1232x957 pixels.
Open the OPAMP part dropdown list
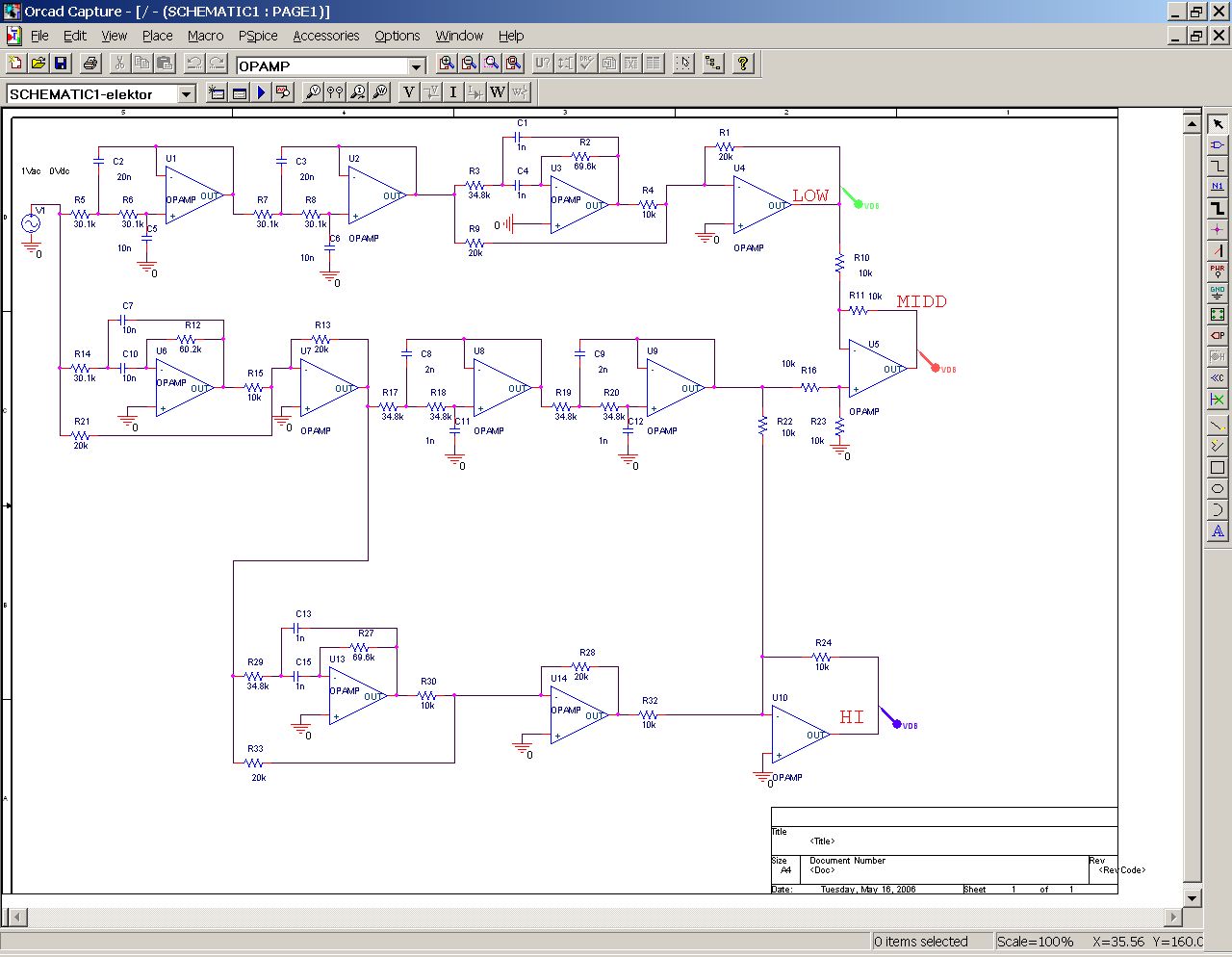point(417,66)
